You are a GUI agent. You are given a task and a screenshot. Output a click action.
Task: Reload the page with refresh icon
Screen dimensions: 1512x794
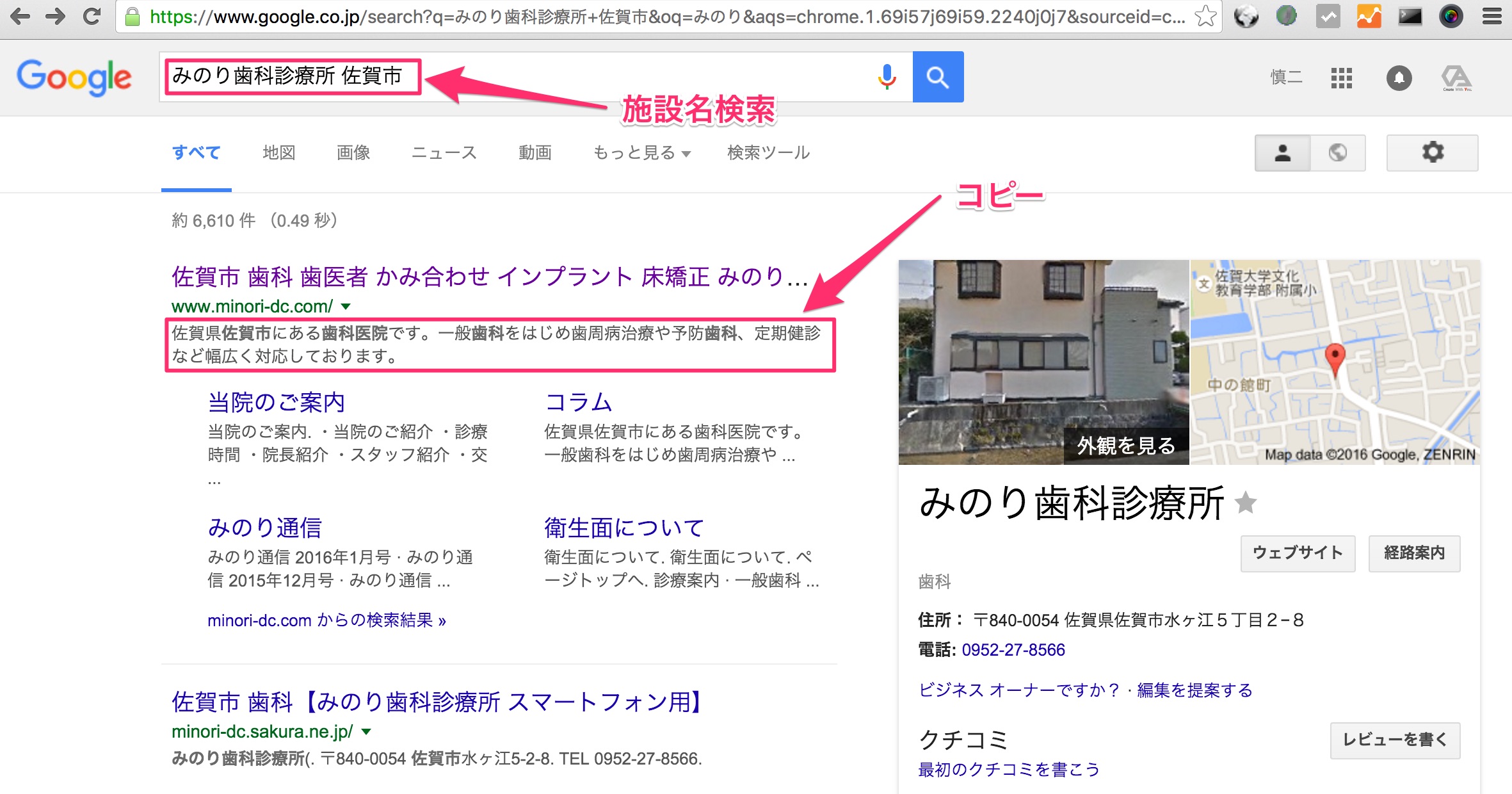pos(92,16)
